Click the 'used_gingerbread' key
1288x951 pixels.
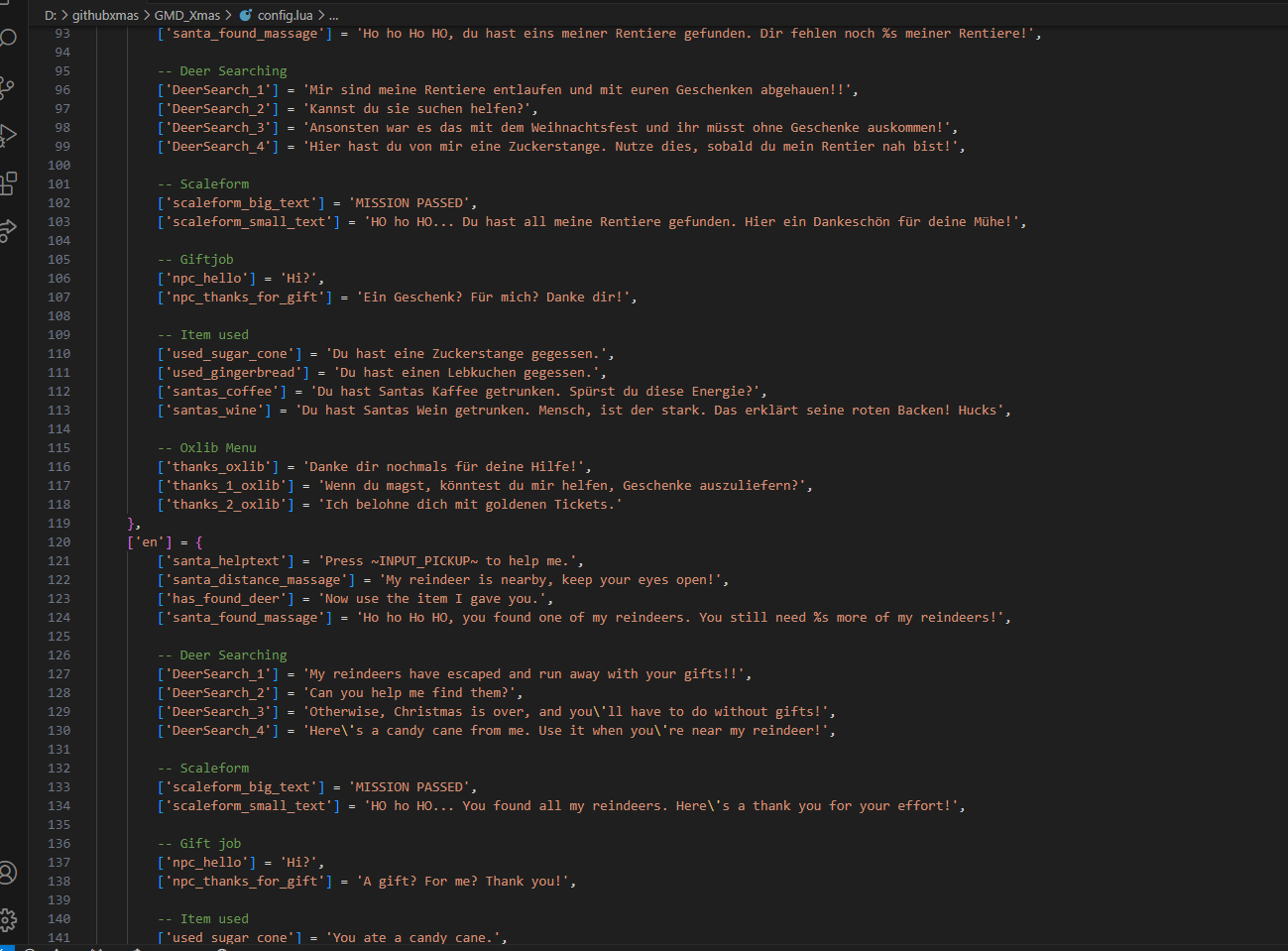click(234, 373)
